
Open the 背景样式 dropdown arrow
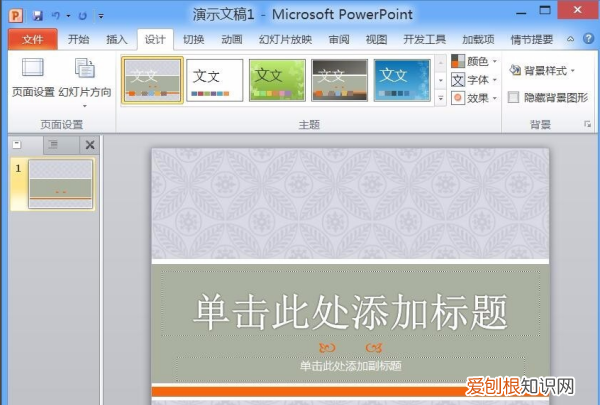pyautogui.click(x=573, y=71)
